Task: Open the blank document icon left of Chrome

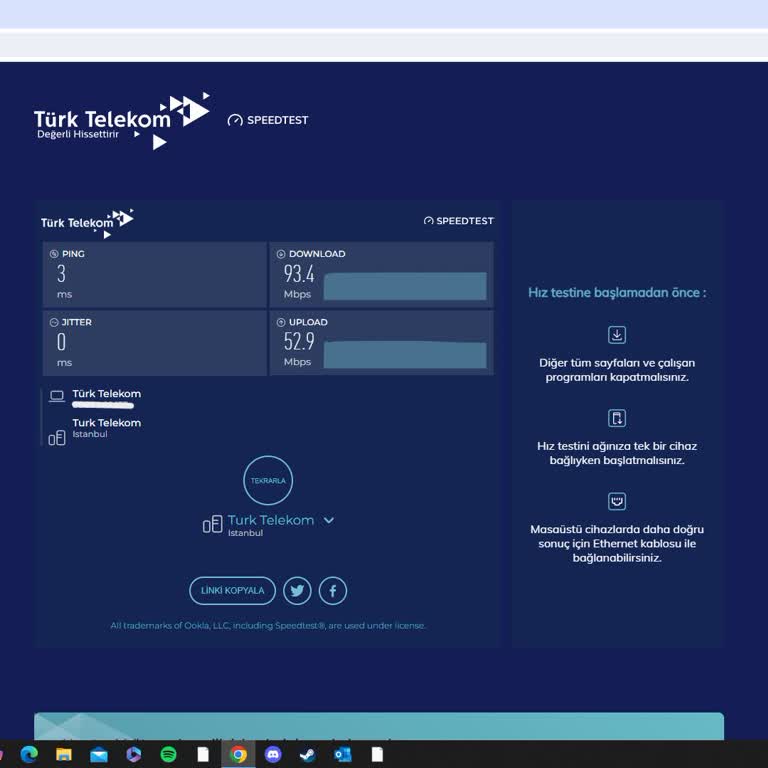Action: click(x=203, y=754)
